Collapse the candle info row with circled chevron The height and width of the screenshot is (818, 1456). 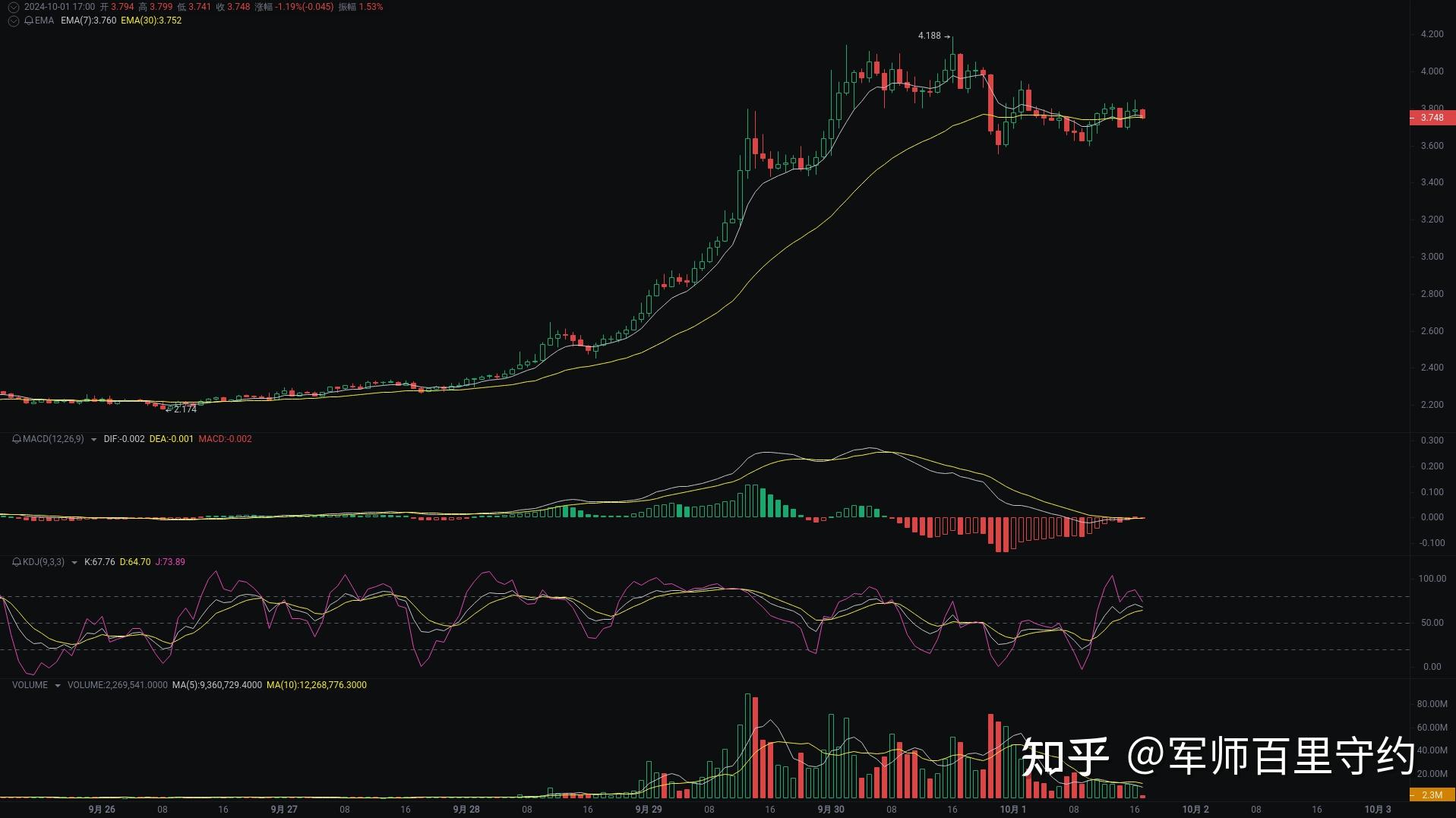pyautogui.click(x=13, y=7)
